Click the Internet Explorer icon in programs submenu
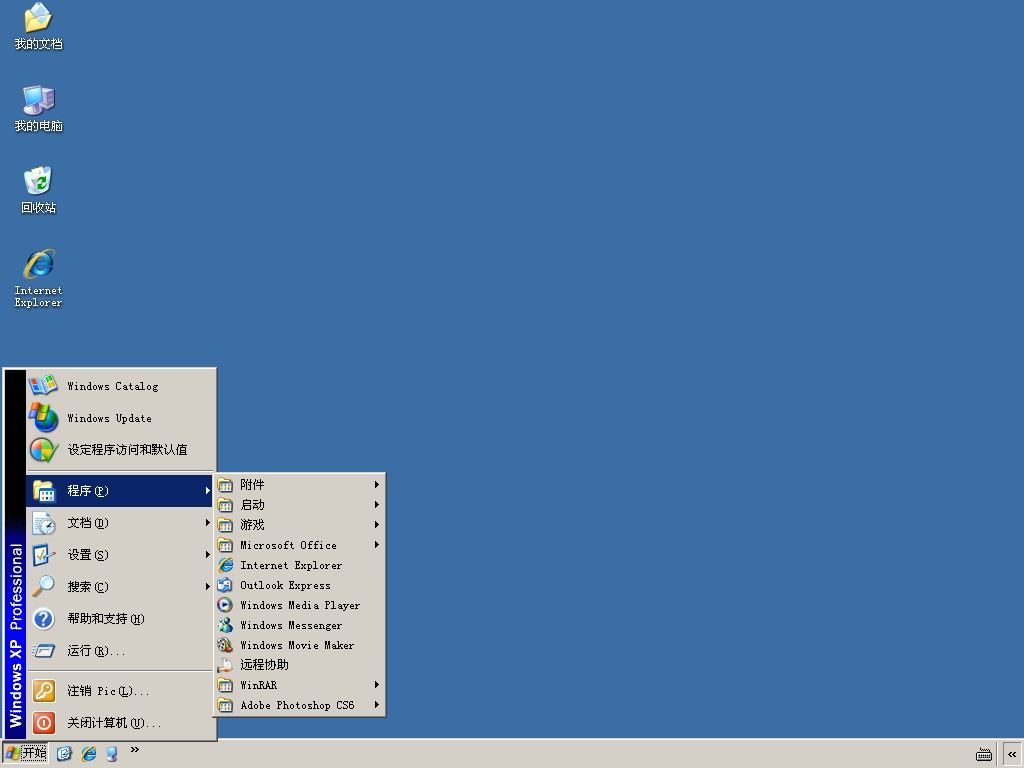 click(x=225, y=565)
